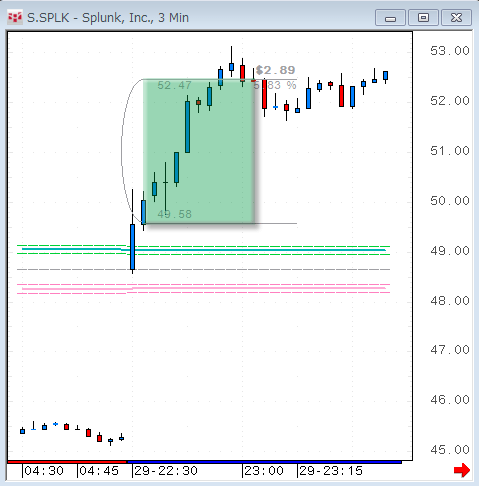Click the '52.47' upper price label
The width and height of the screenshot is (479, 486).
pos(174,85)
